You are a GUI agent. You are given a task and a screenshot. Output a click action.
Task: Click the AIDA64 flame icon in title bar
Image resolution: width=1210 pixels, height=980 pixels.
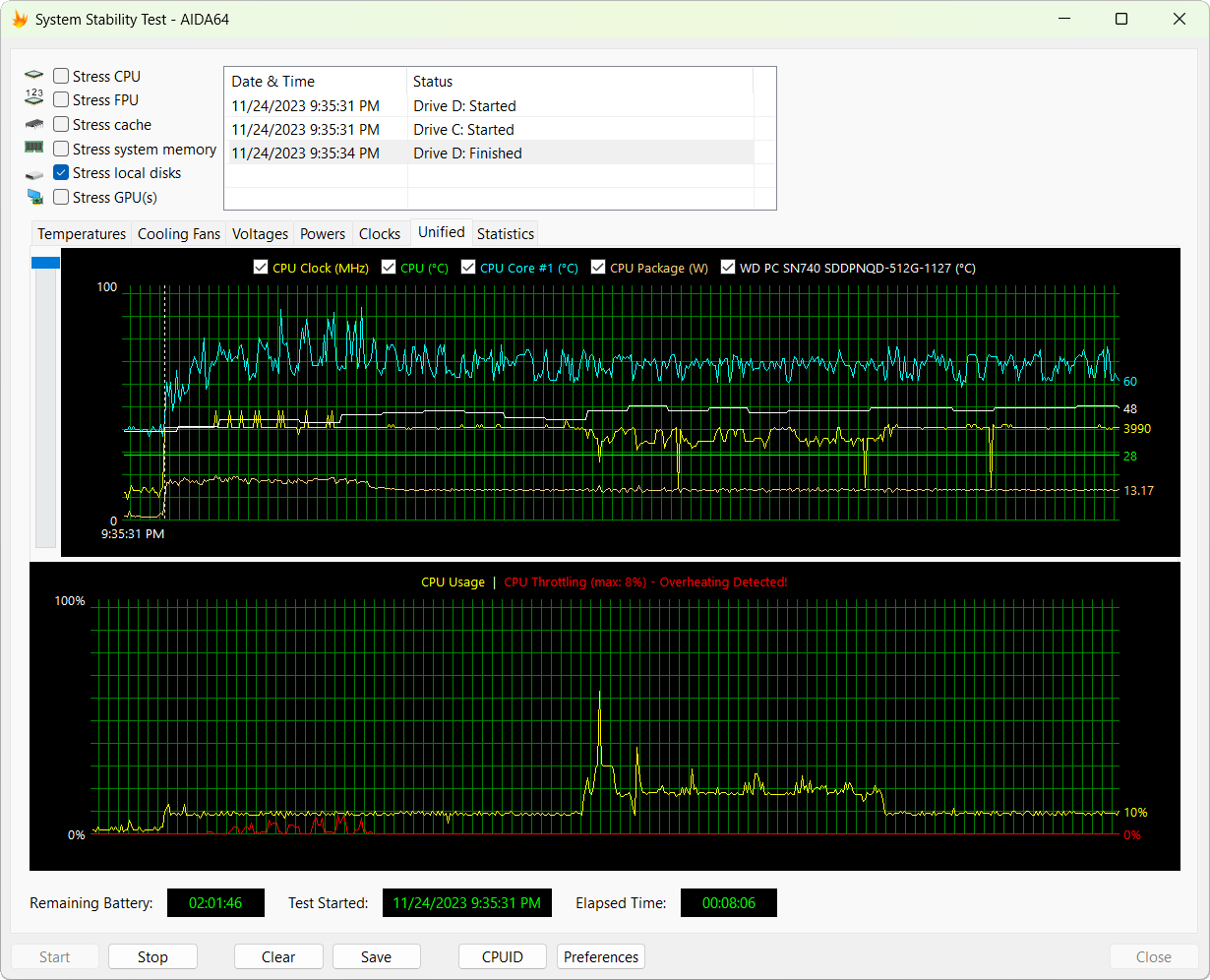point(20,20)
